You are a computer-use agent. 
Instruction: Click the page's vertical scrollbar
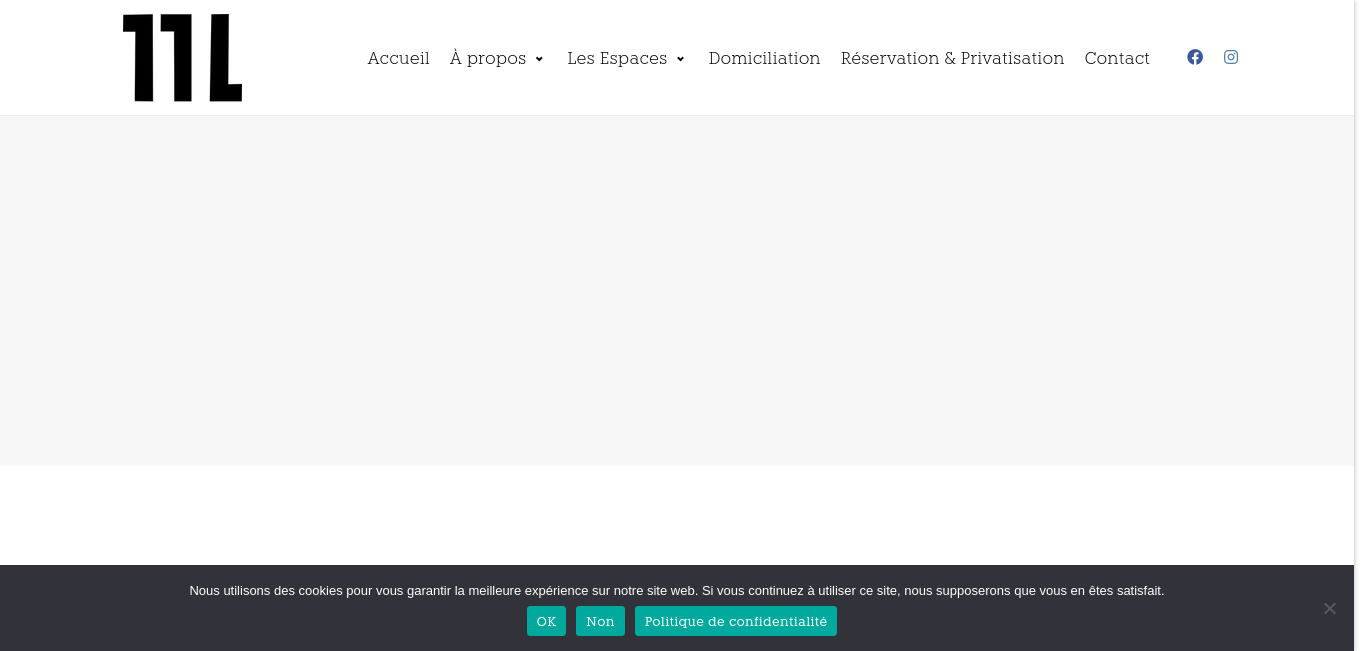point(1360,325)
